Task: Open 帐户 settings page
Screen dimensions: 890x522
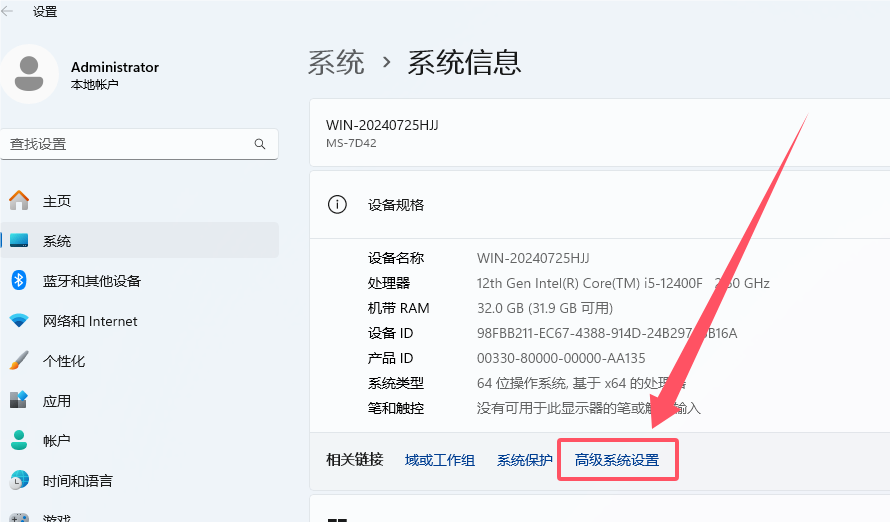Action: [140, 440]
